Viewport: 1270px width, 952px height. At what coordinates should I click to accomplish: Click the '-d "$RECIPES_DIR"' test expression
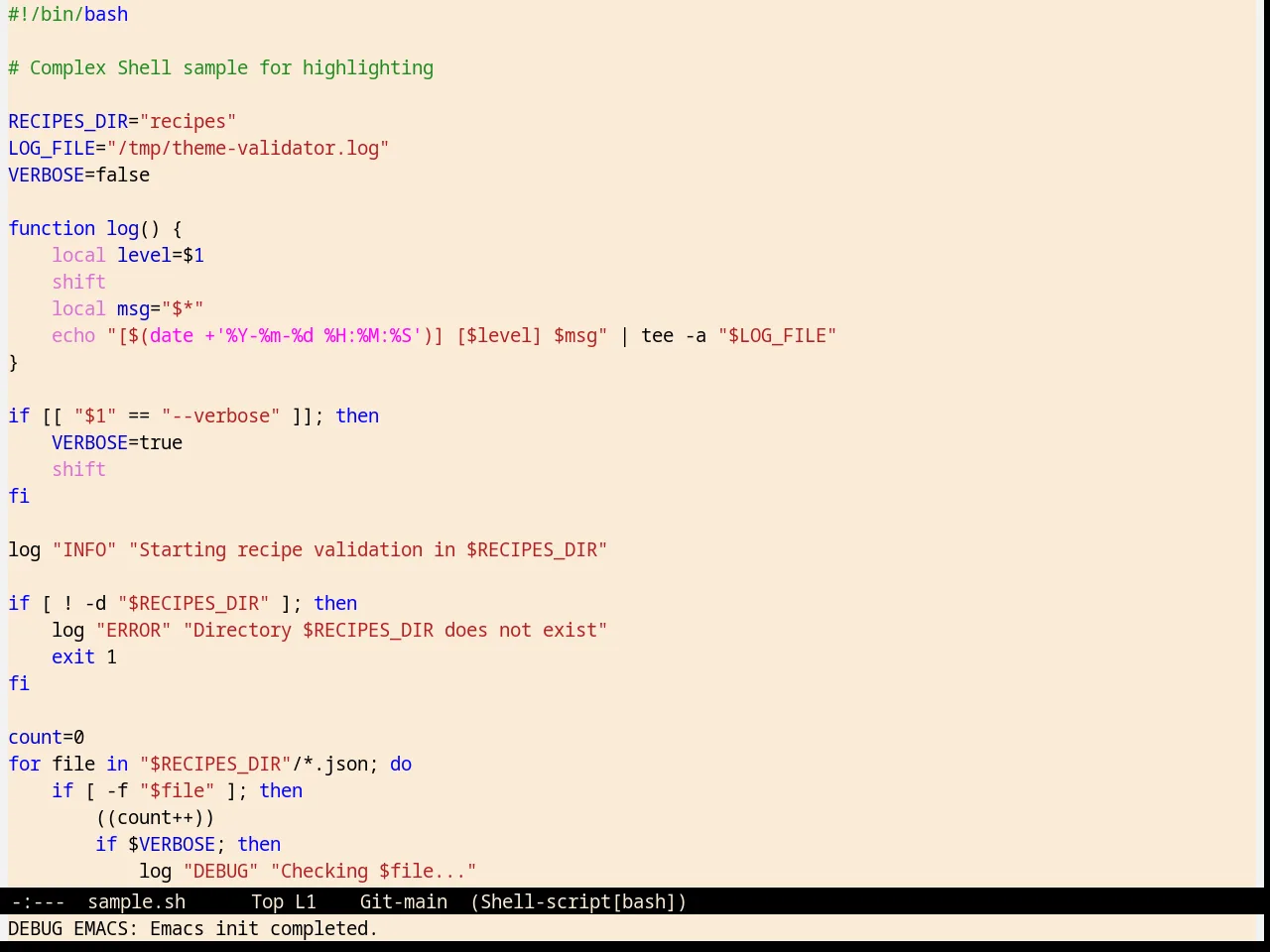point(177,604)
